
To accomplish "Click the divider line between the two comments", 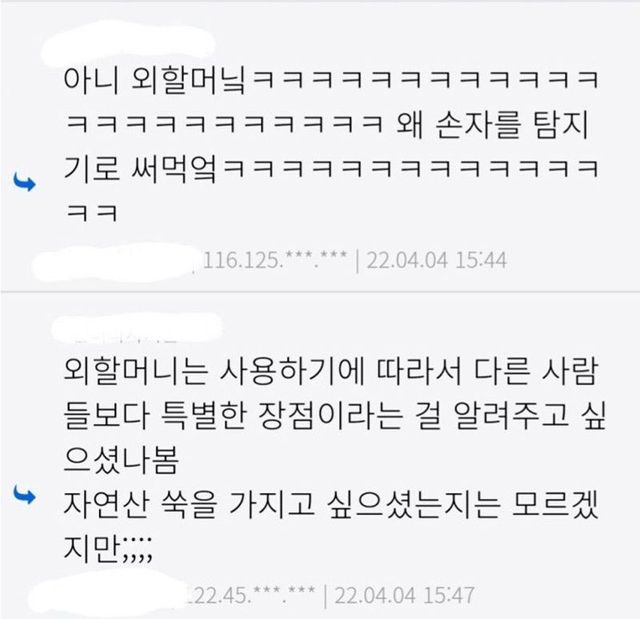I will 320,291.
